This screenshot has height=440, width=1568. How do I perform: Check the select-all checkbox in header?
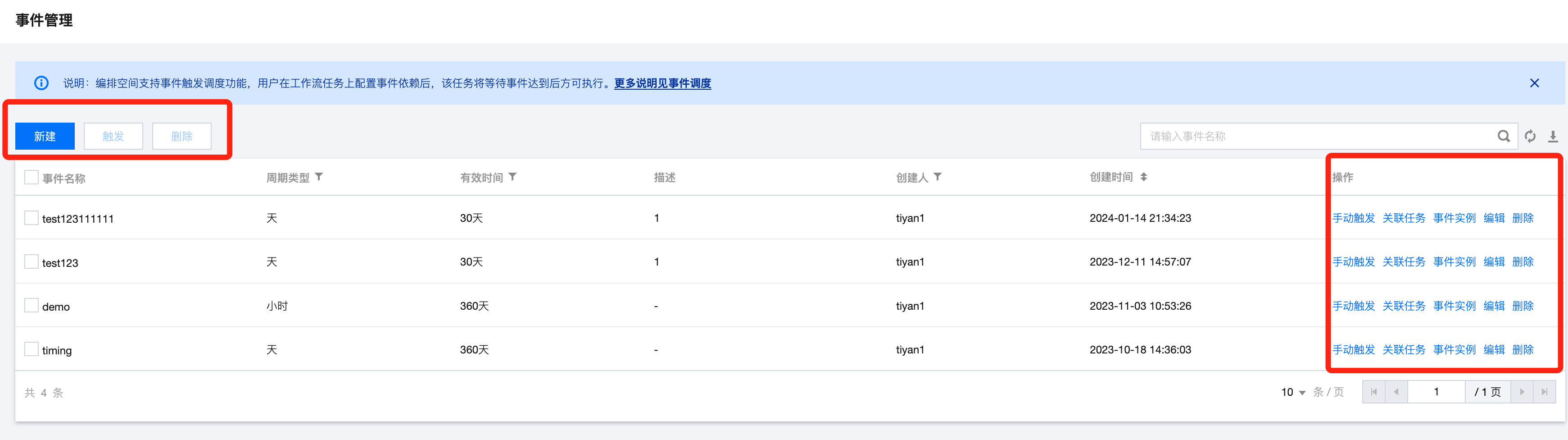(x=31, y=177)
